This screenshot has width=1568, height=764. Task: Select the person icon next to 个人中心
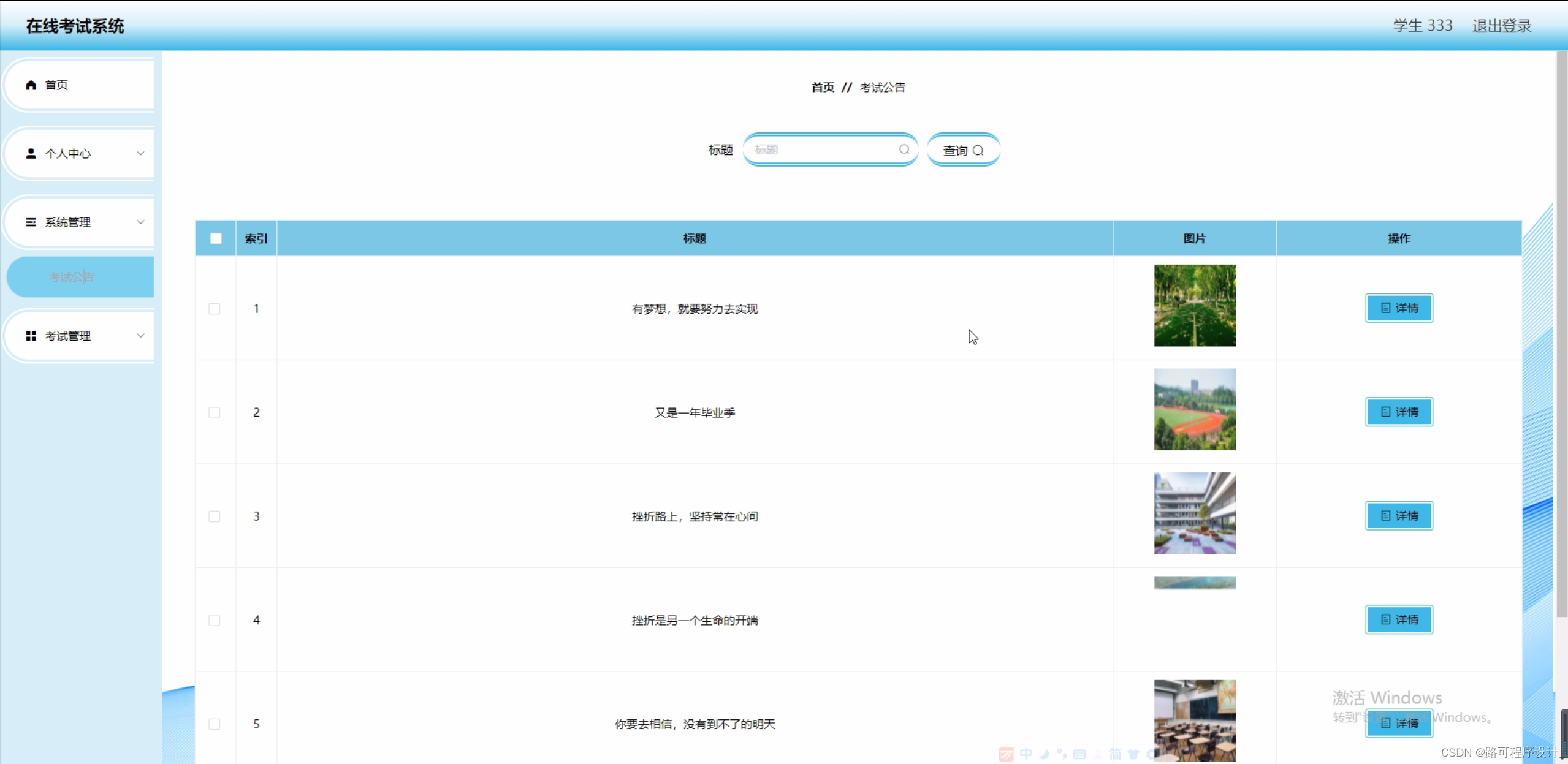tap(32, 153)
